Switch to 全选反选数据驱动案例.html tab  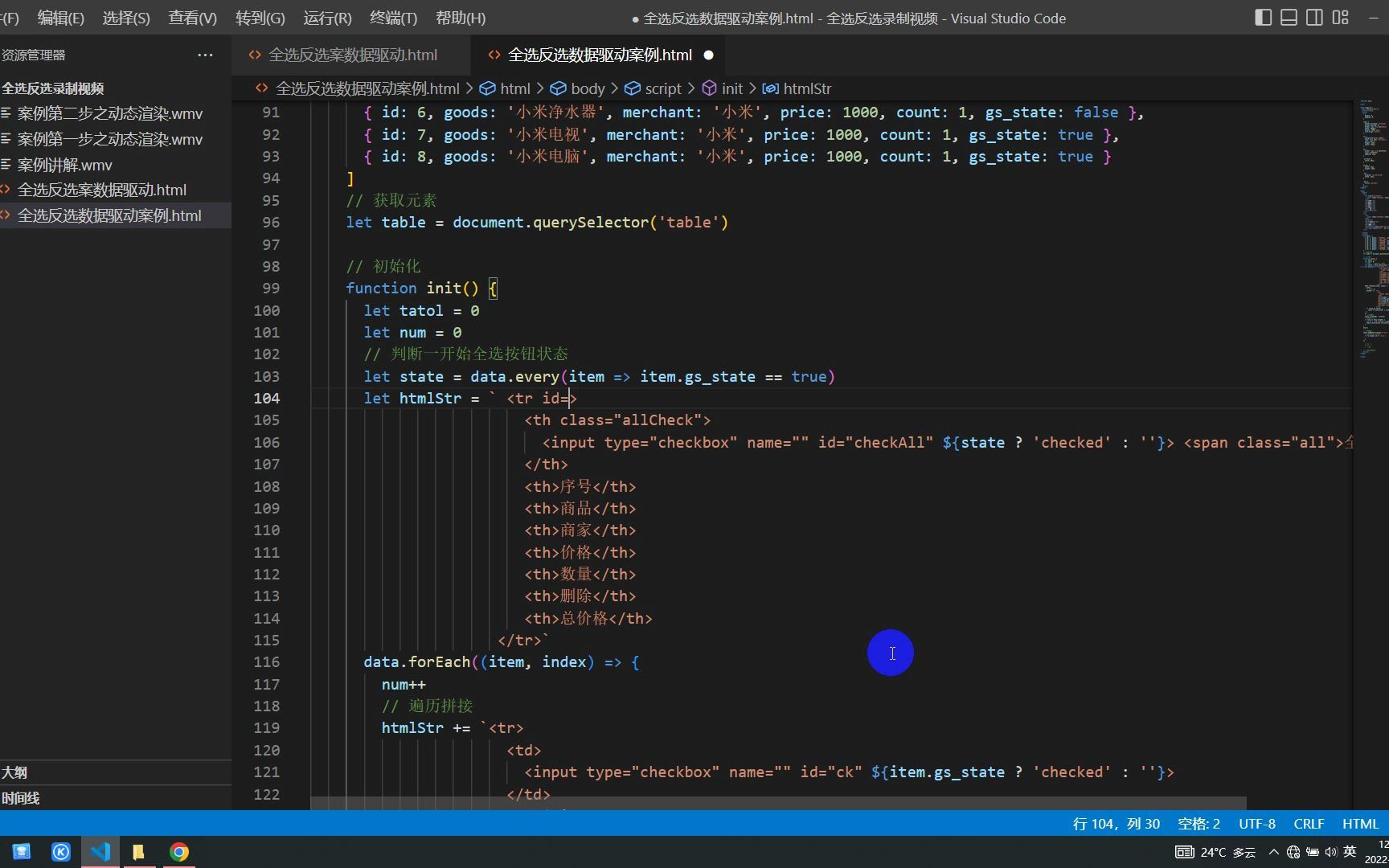[600, 55]
